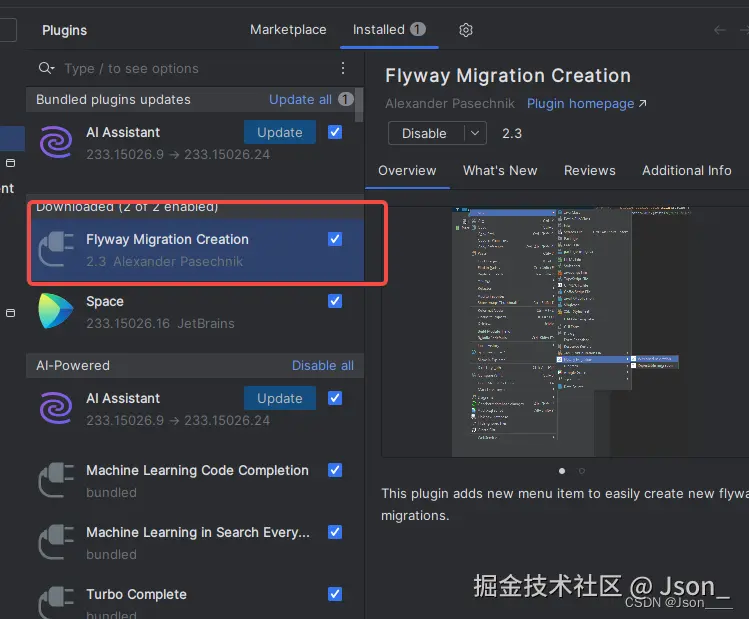
Task: Open the Overview tab
Action: click(x=407, y=171)
